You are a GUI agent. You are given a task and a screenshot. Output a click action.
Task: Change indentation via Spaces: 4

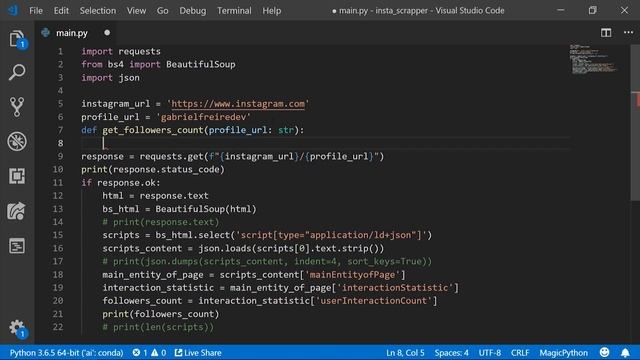[x=451, y=352]
